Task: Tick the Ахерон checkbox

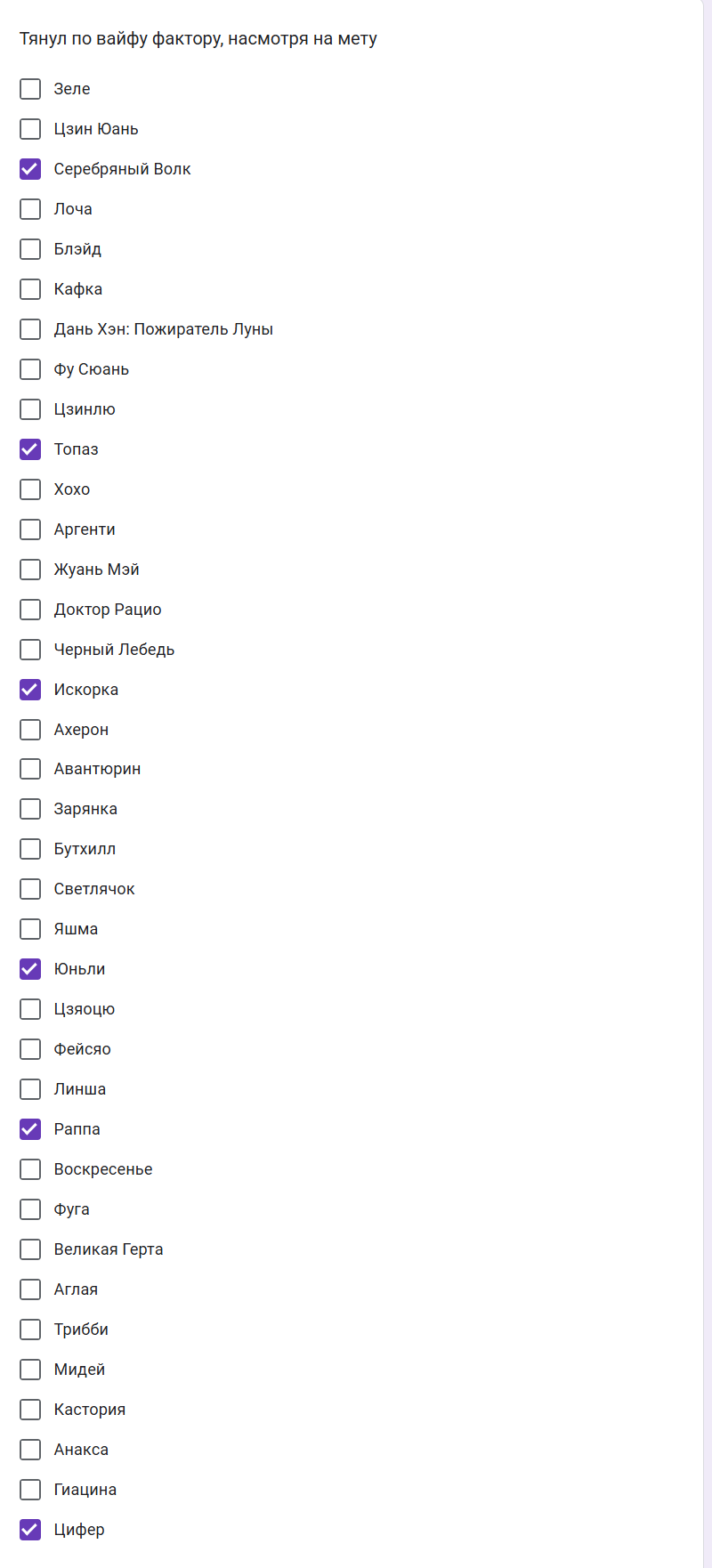Action: pos(30,730)
